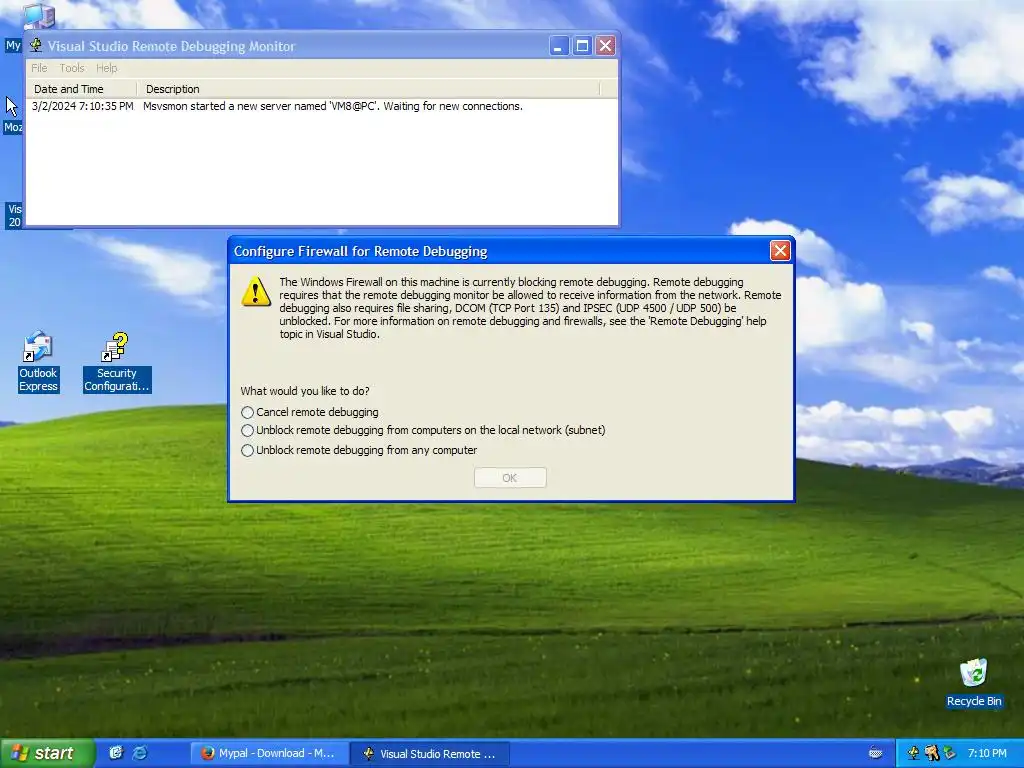
Task: Click the Date and Time column header
Action: [82, 89]
